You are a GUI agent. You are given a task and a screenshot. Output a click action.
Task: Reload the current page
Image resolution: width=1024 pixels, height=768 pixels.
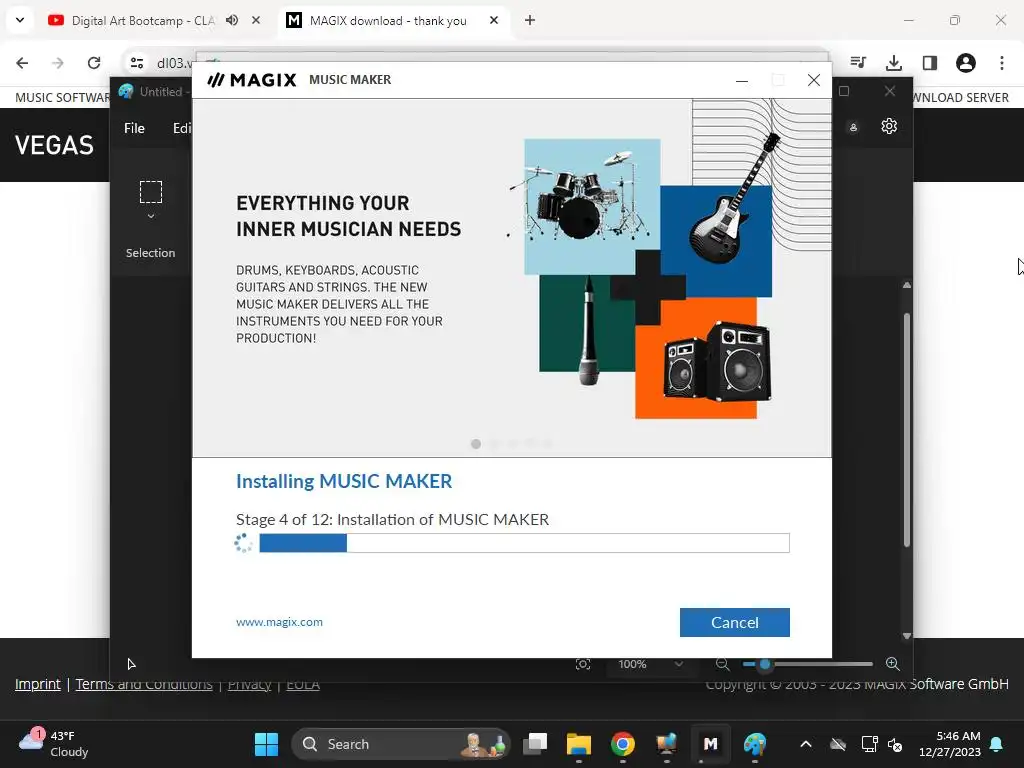click(x=94, y=63)
